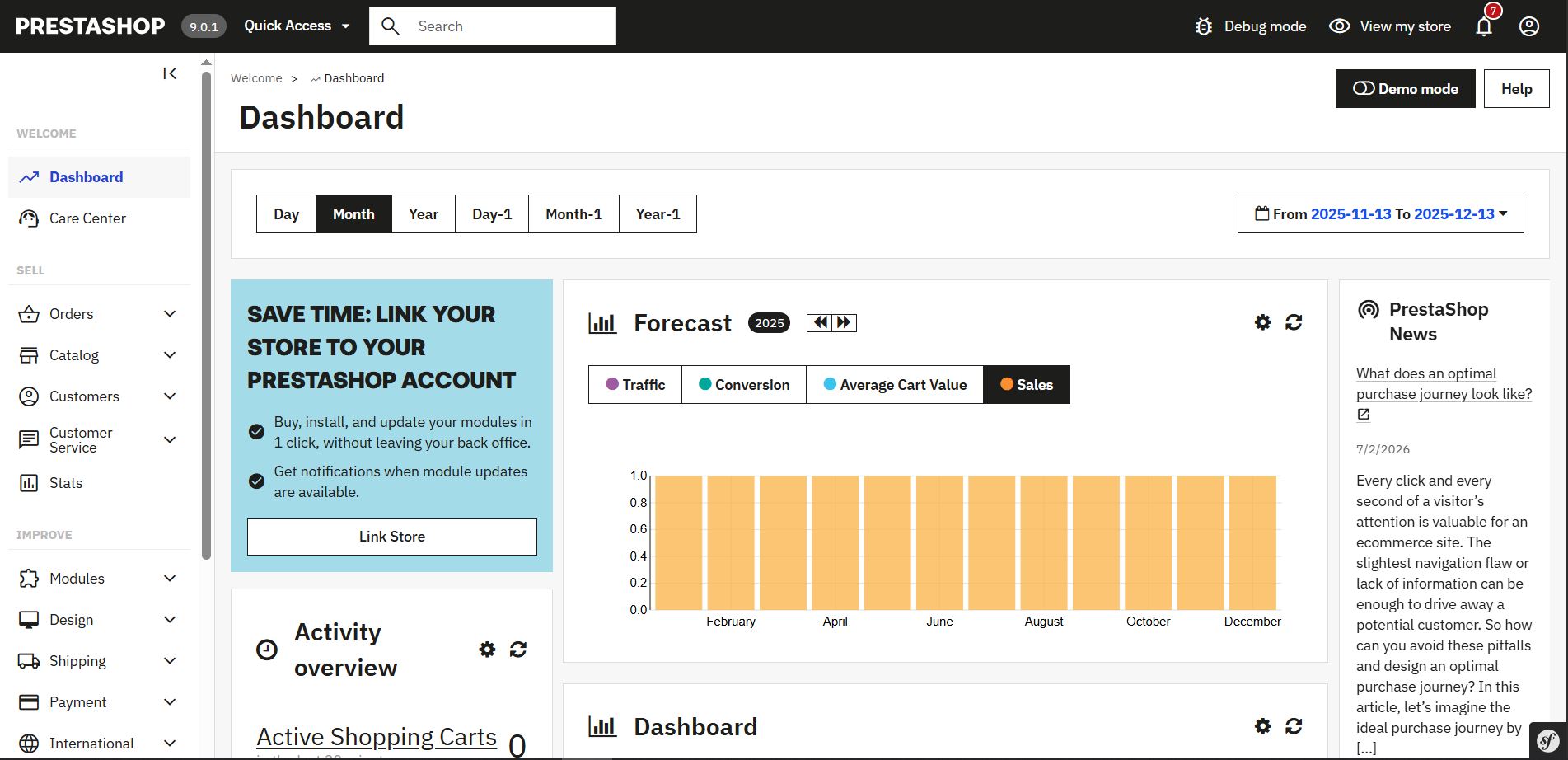
Task: Expand the Customers submenu chevron
Action: click(170, 396)
